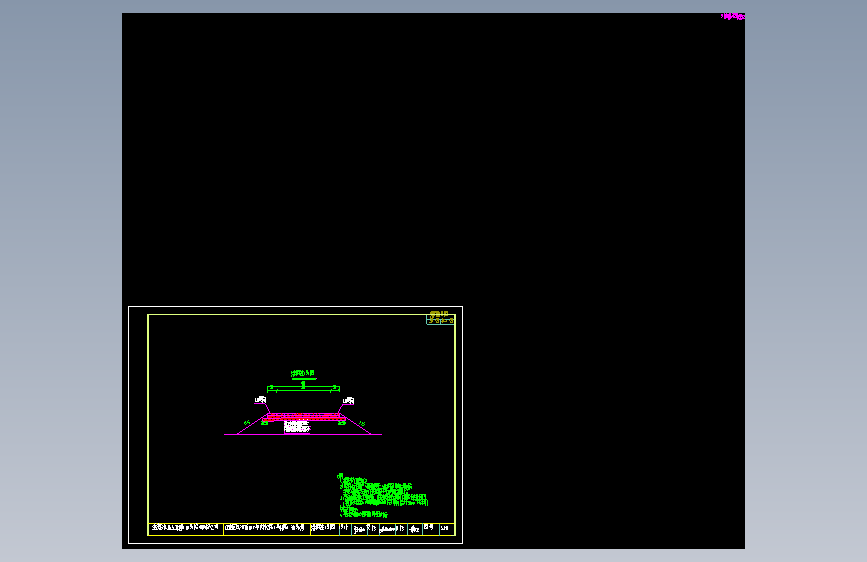Viewport: 867px width, 562px height.
Task: Click the left white callout label
Action: (260, 400)
